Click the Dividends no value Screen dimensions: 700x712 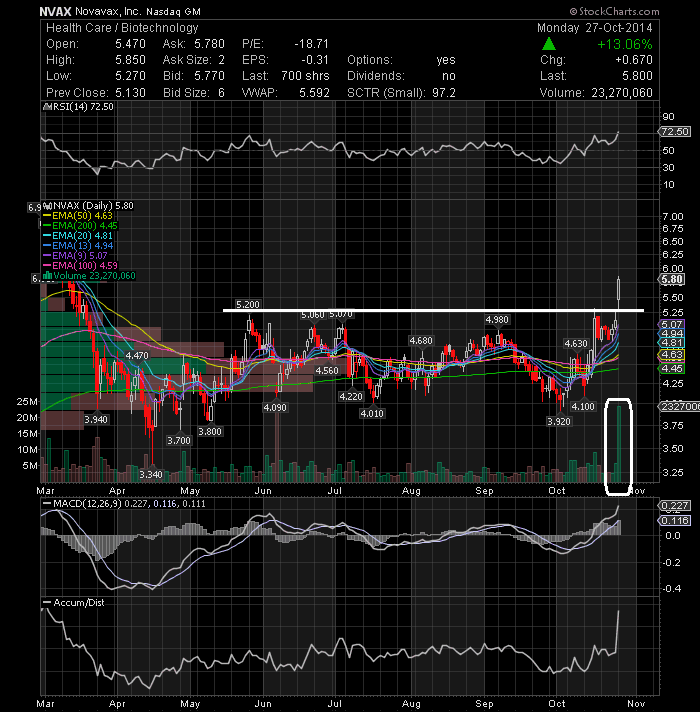click(449, 76)
